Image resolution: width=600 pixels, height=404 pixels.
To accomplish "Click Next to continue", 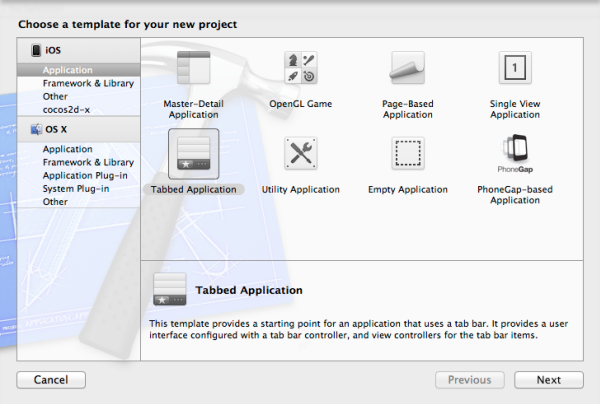I will [x=548, y=380].
